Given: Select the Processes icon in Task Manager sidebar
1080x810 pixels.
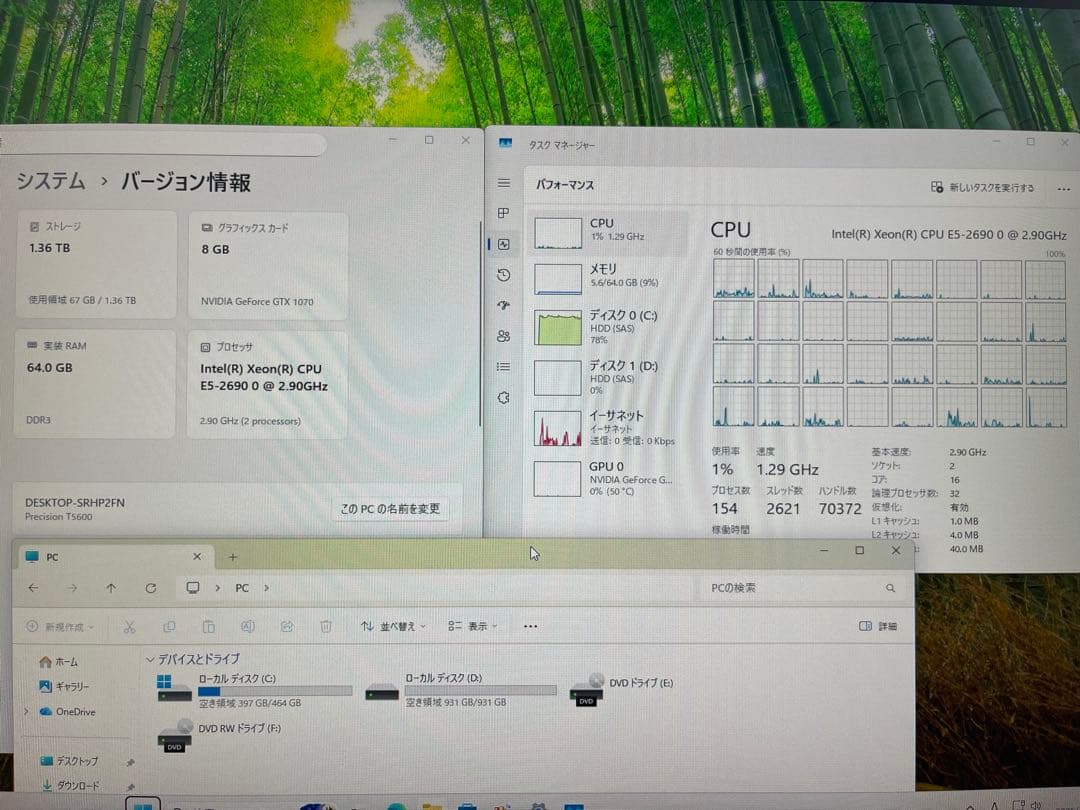Looking at the screenshot, I should point(502,213).
